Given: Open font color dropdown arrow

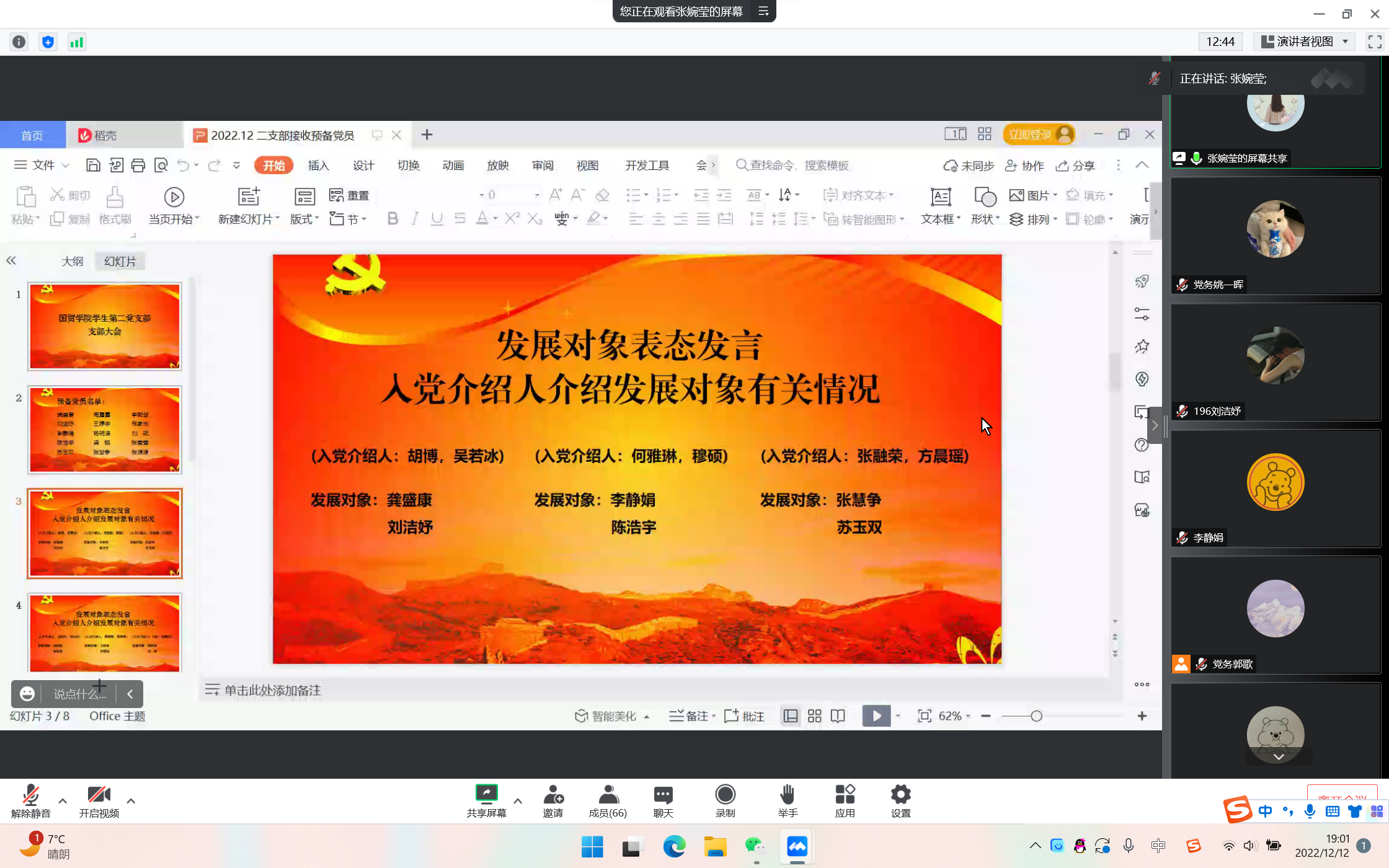Looking at the screenshot, I should pyautogui.click(x=495, y=219).
